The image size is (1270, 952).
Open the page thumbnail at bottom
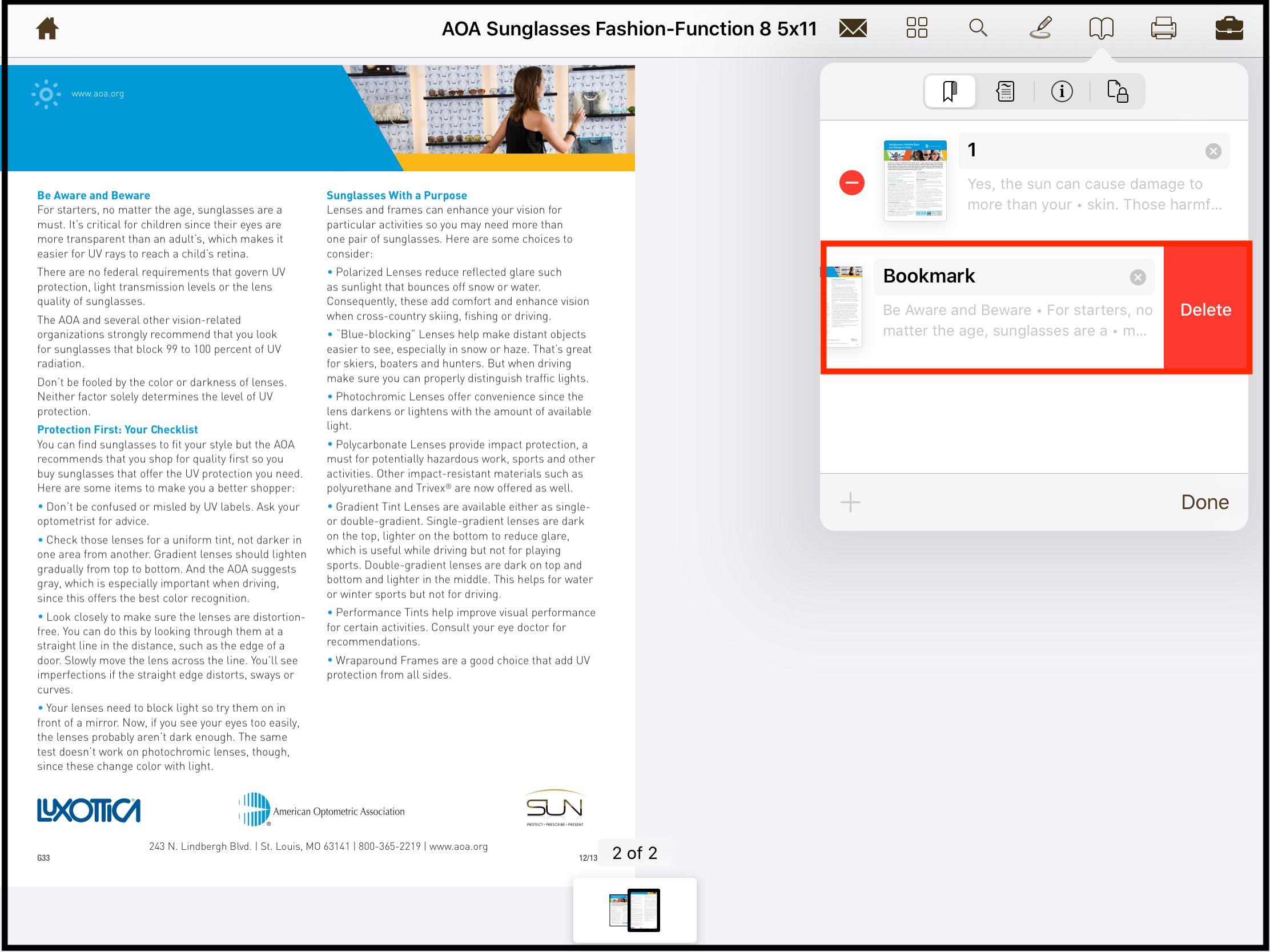635,910
